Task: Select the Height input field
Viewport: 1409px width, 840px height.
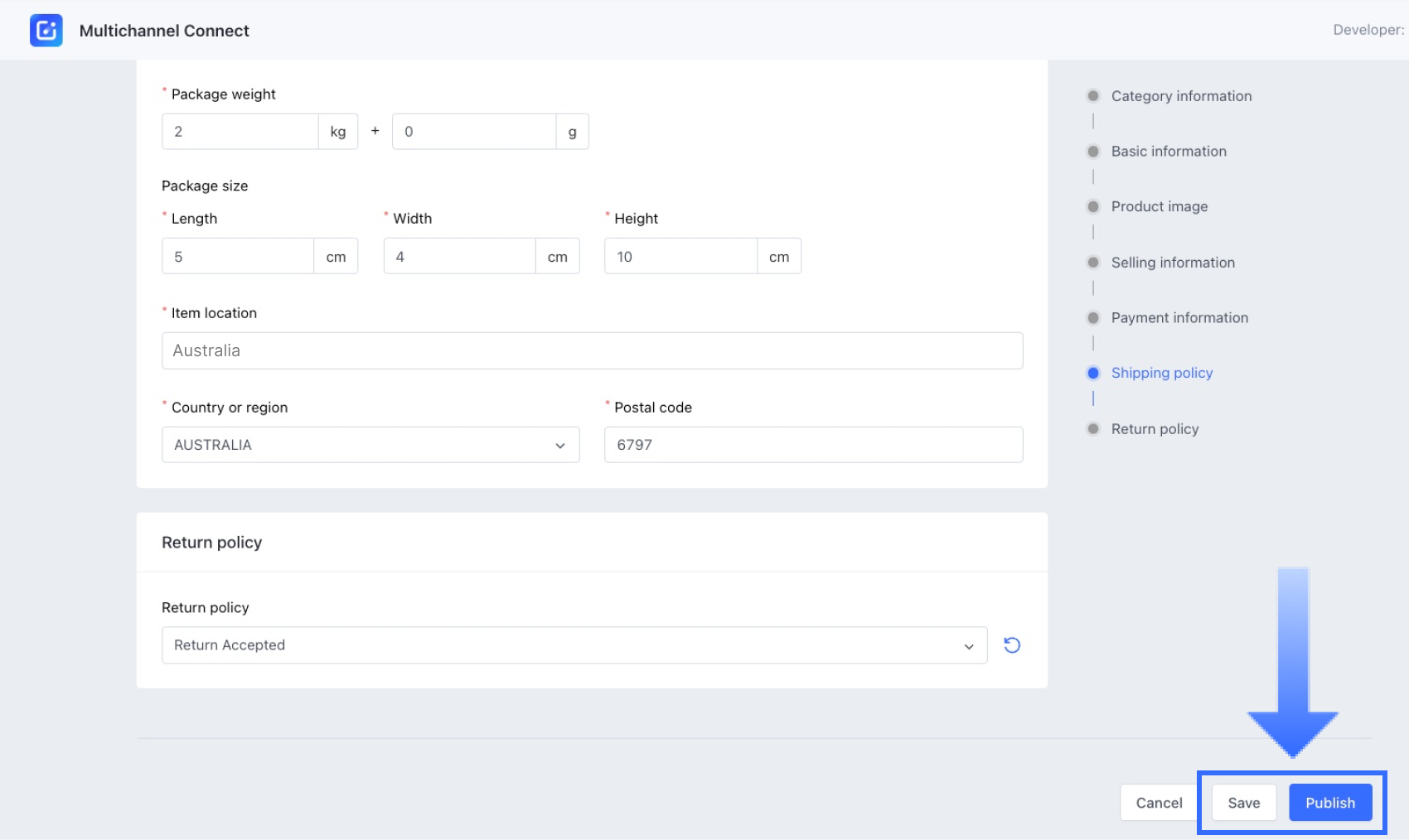Action: click(x=680, y=257)
